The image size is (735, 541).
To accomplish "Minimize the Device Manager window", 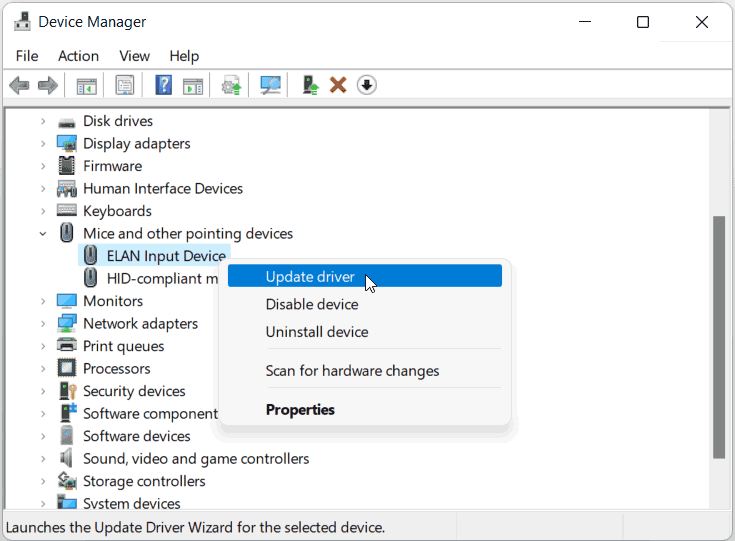I will [585, 22].
